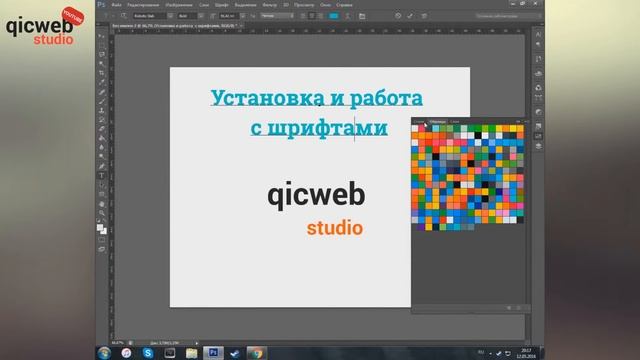Screen dimensions: 640x360
Task: Open the Bold font style dropdown
Action: (x=200, y=16)
